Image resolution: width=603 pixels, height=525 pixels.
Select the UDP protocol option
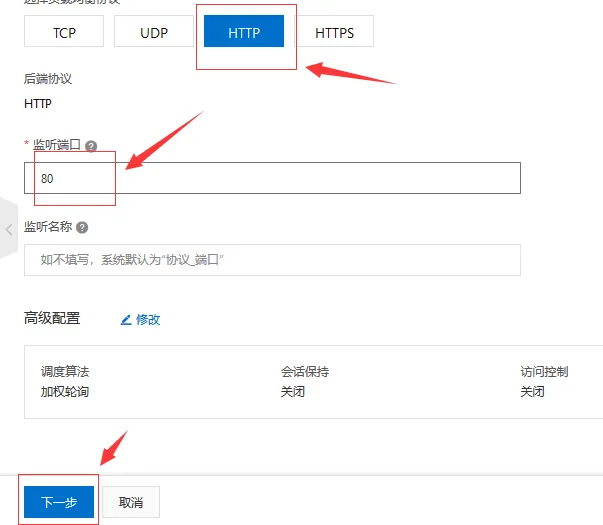click(154, 31)
